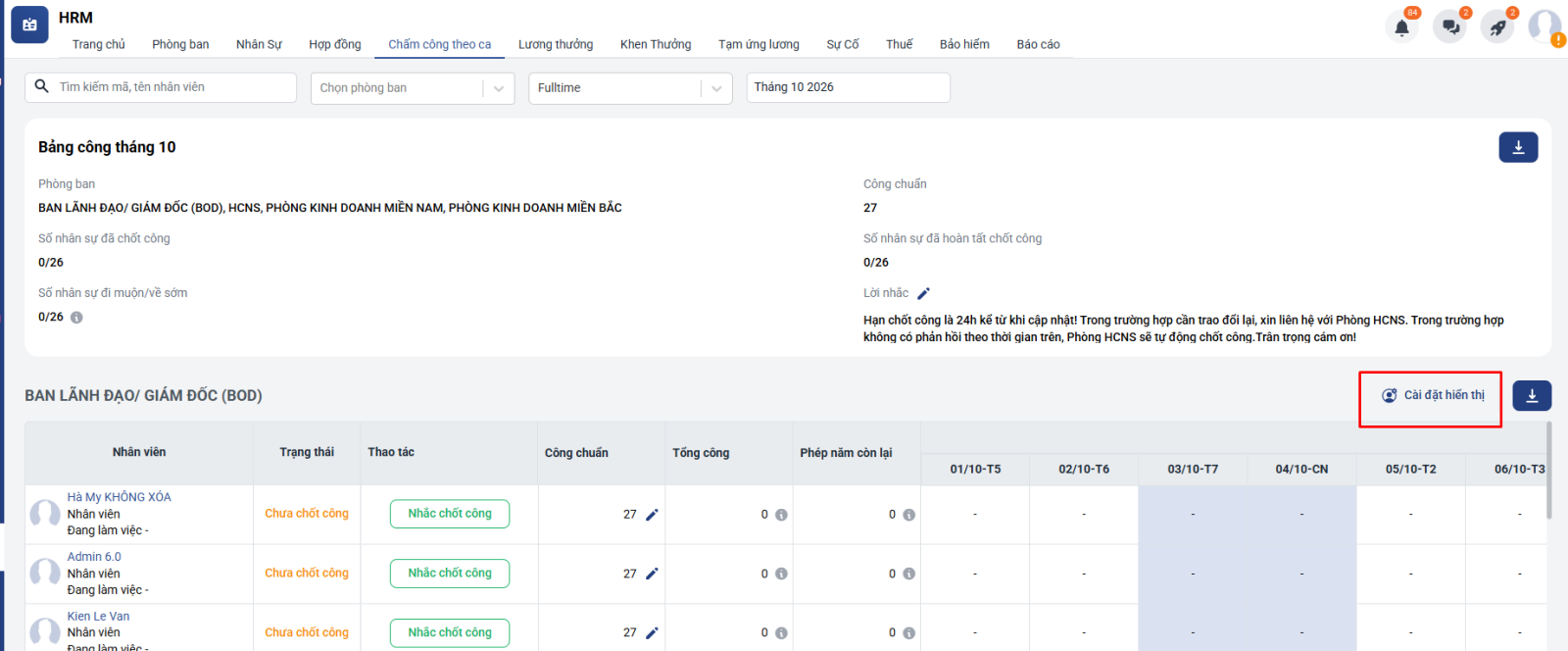Click the 01/10-T5 date column header
Viewport: 1568px width, 651px height.
pyautogui.click(x=975, y=470)
